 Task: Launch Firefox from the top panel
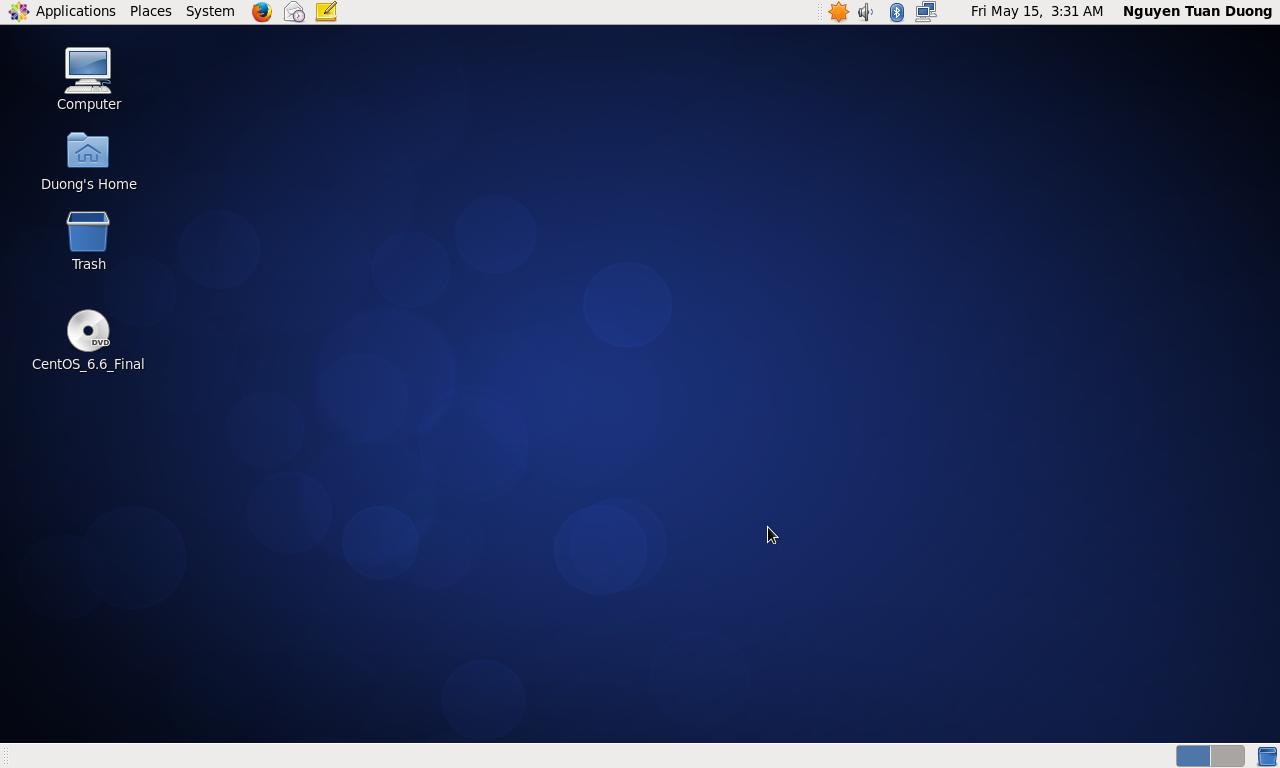(x=262, y=12)
